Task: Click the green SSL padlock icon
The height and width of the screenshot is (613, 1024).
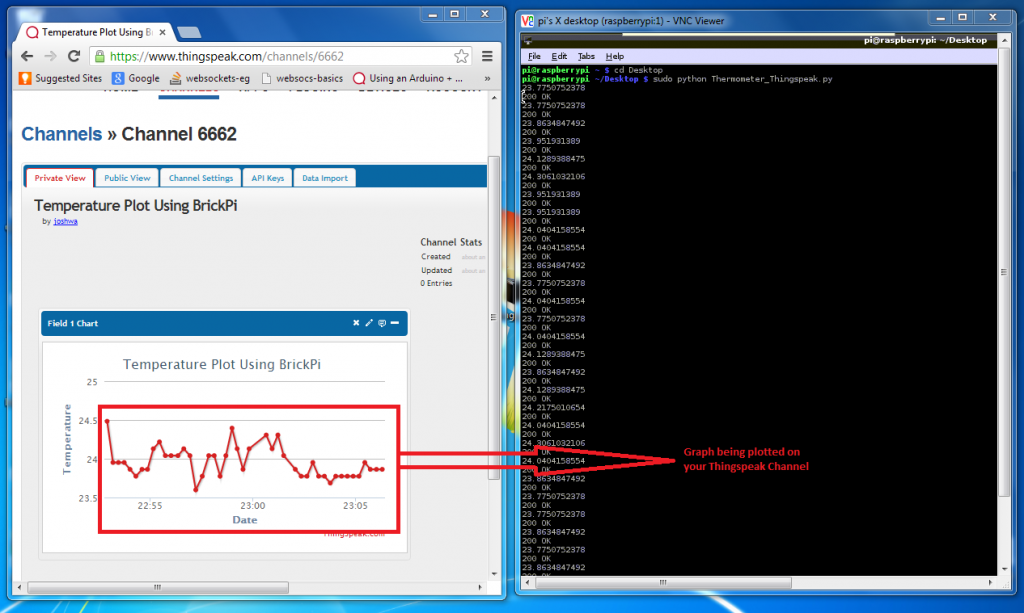Action: coord(99,56)
